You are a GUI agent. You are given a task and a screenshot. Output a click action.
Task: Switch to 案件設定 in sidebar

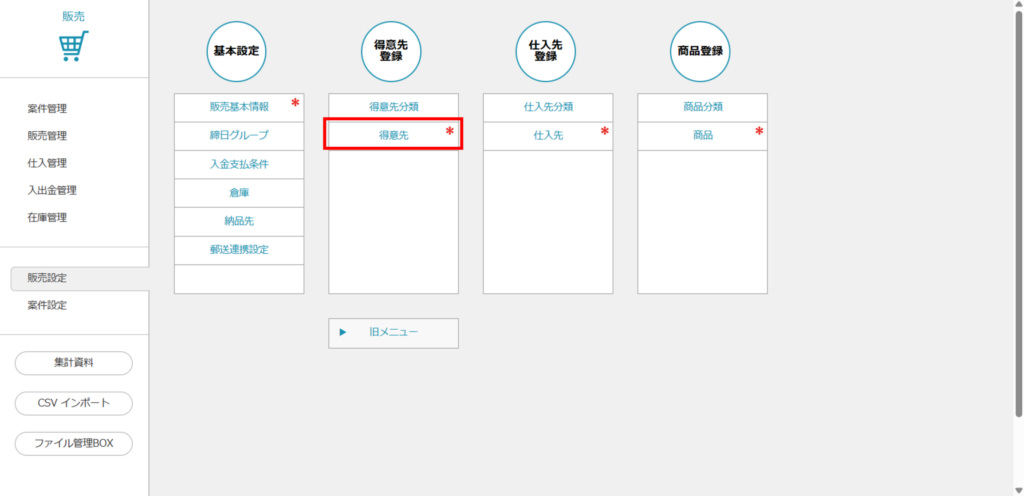point(47,305)
